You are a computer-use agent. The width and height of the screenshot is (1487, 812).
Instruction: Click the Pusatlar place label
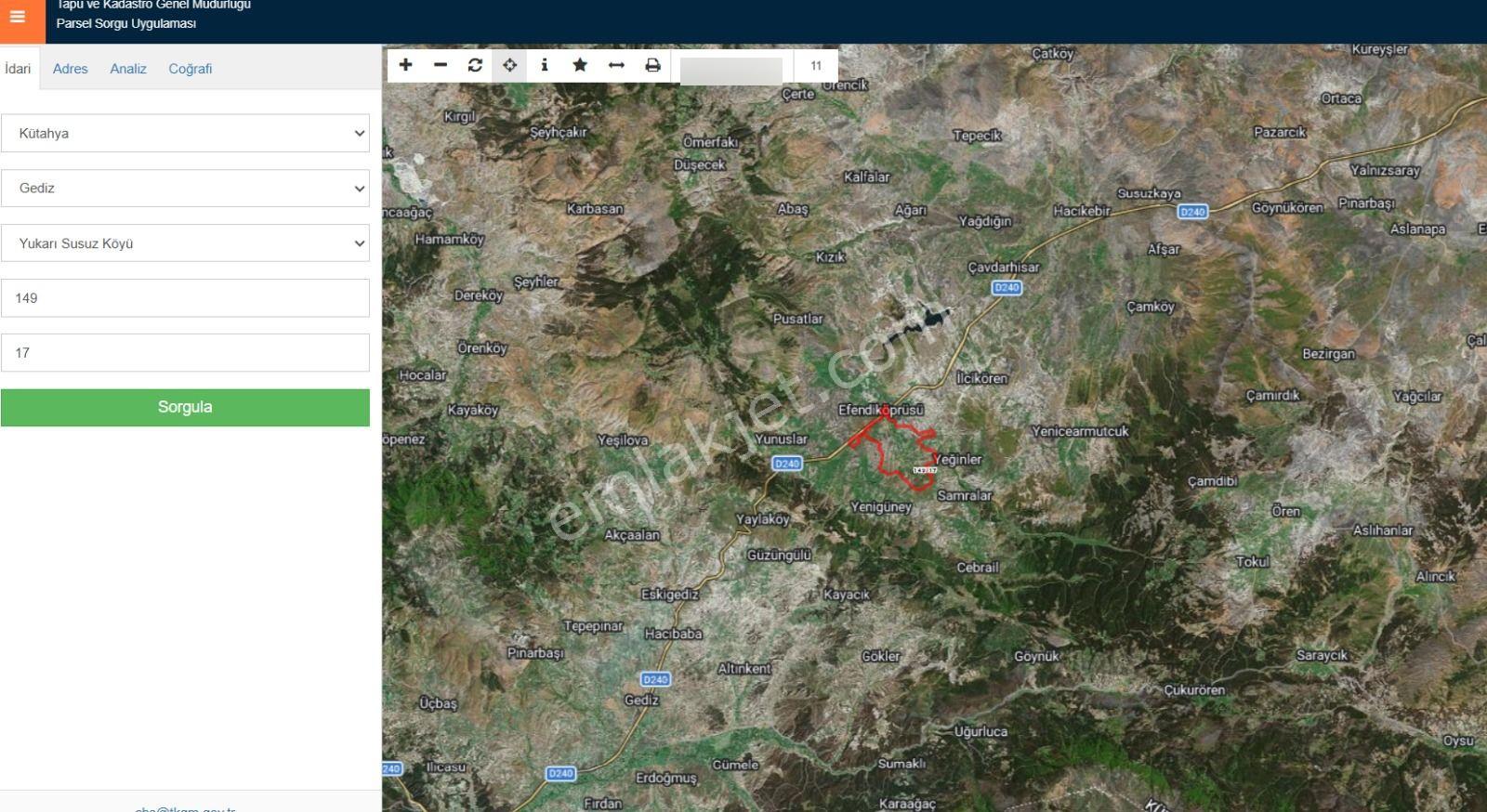coord(798,319)
